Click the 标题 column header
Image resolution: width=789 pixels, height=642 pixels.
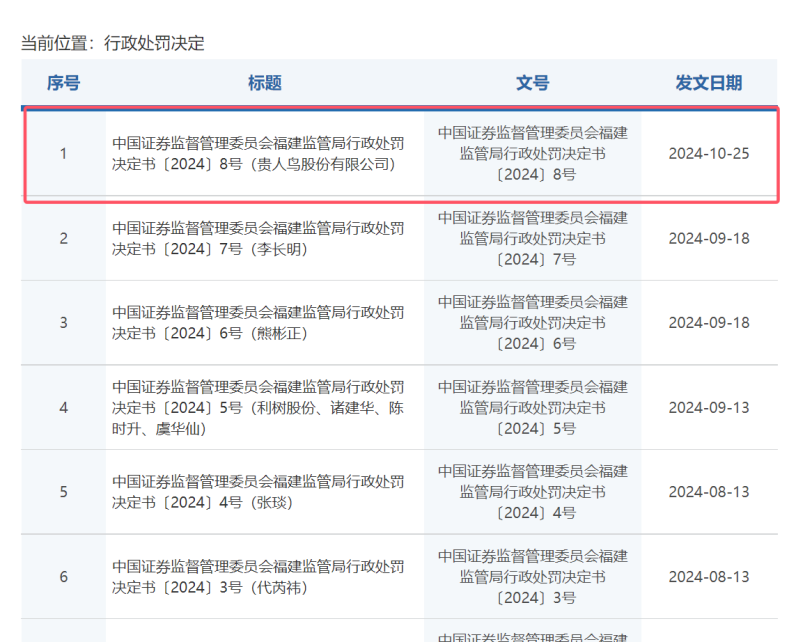(x=265, y=83)
